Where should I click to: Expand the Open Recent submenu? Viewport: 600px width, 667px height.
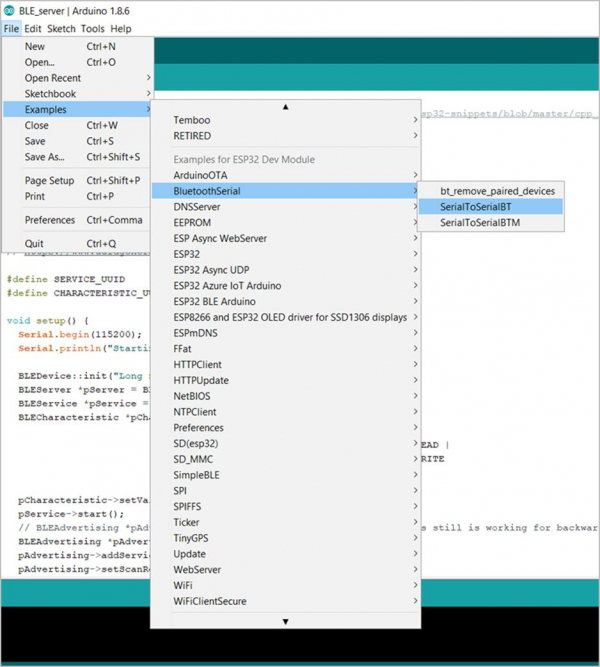[77, 78]
